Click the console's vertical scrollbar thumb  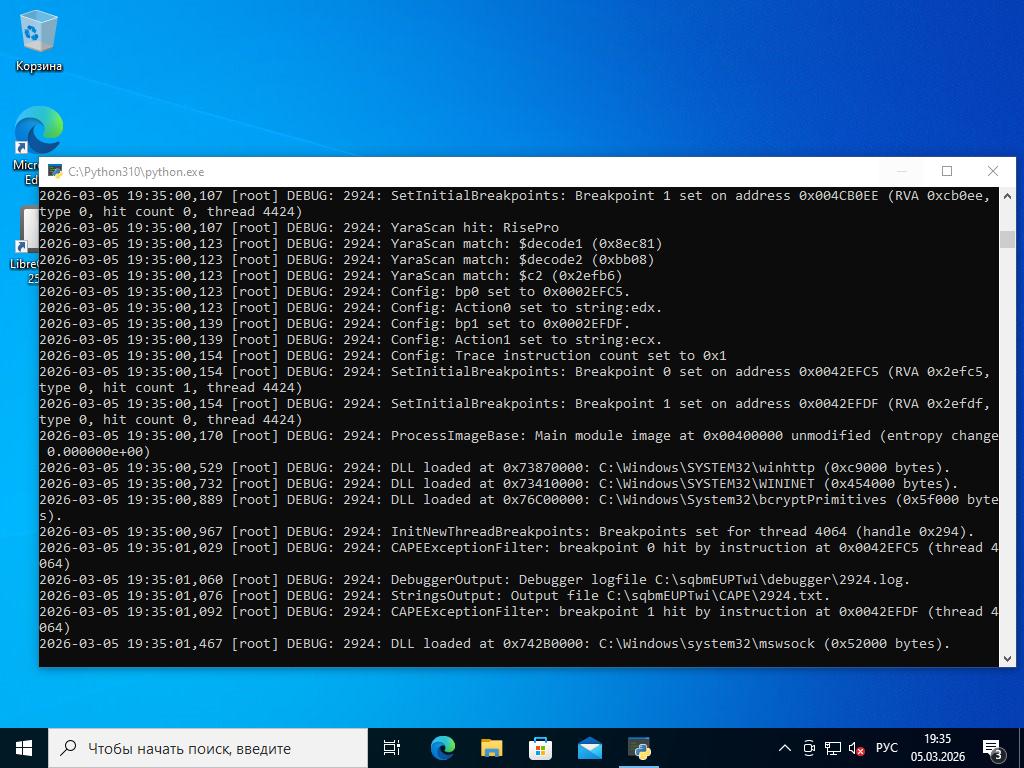pos(1007,239)
